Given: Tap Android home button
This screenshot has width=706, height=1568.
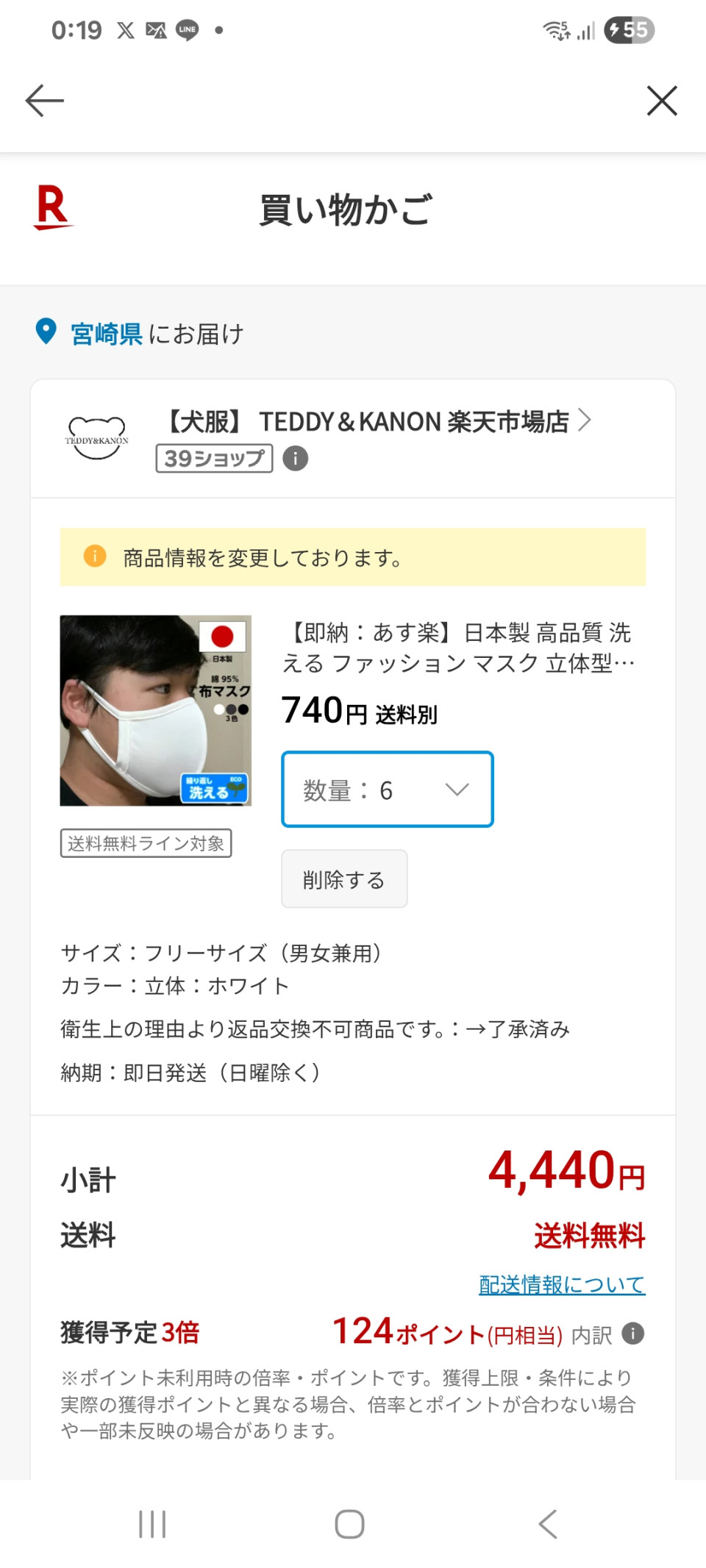Looking at the screenshot, I should (x=349, y=1524).
